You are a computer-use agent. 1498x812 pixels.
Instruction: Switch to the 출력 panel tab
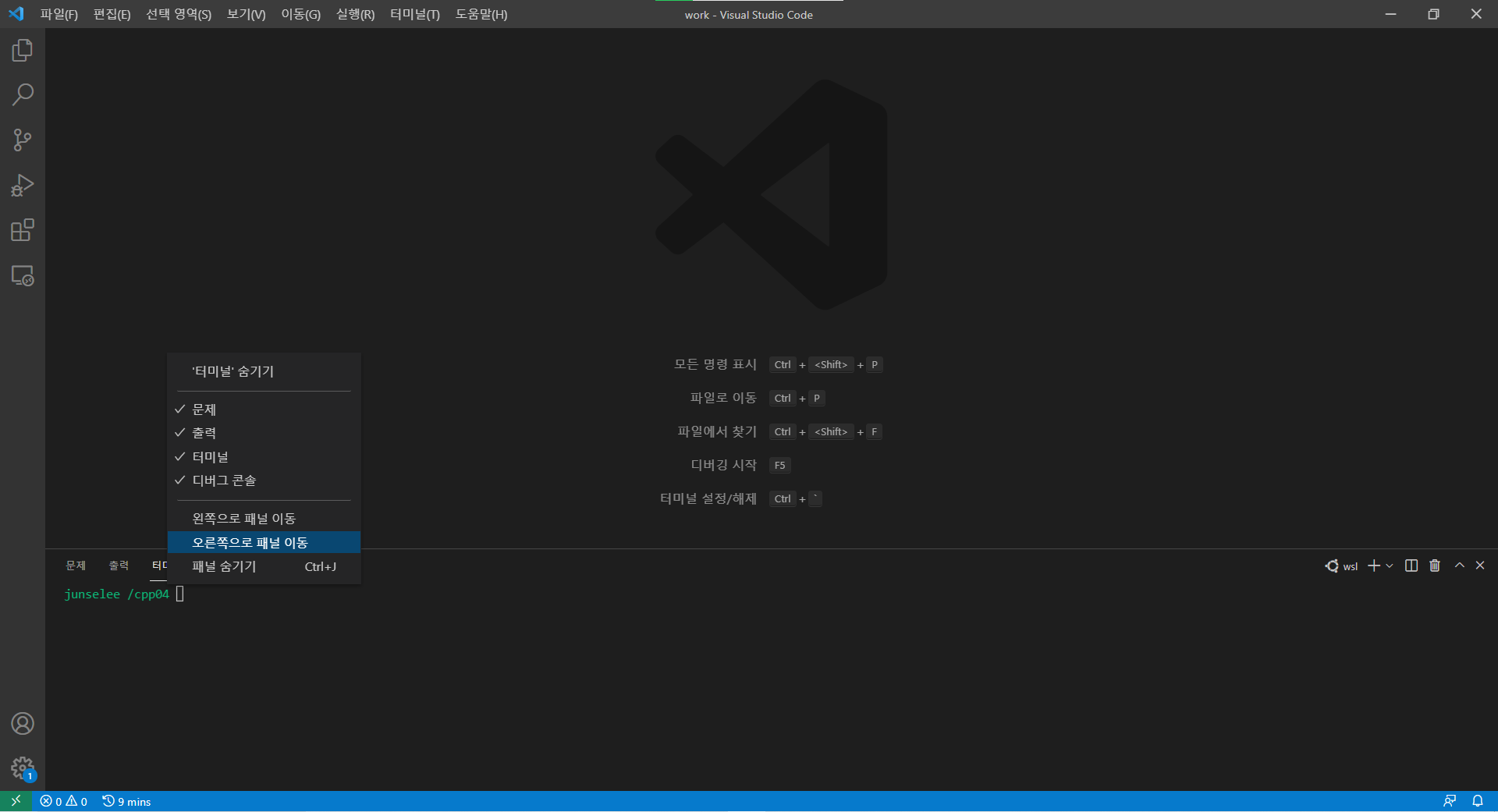coord(119,566)
